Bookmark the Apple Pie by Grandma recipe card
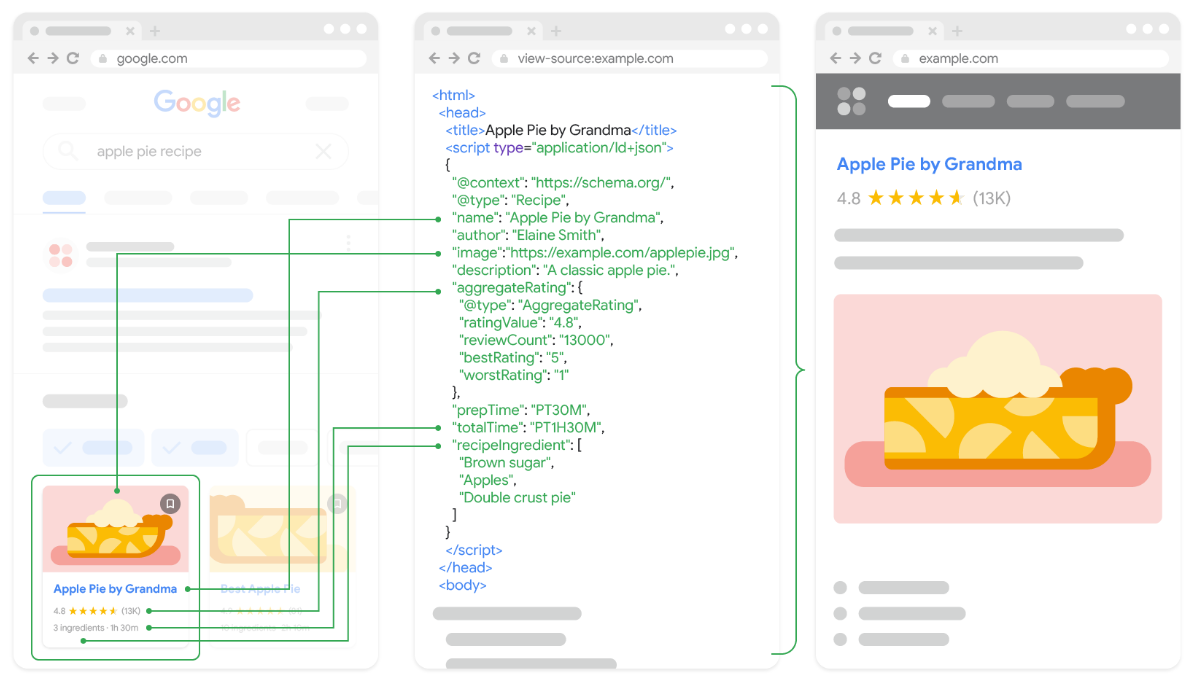This screenshot has width=1190, height=675. point(171,504)
